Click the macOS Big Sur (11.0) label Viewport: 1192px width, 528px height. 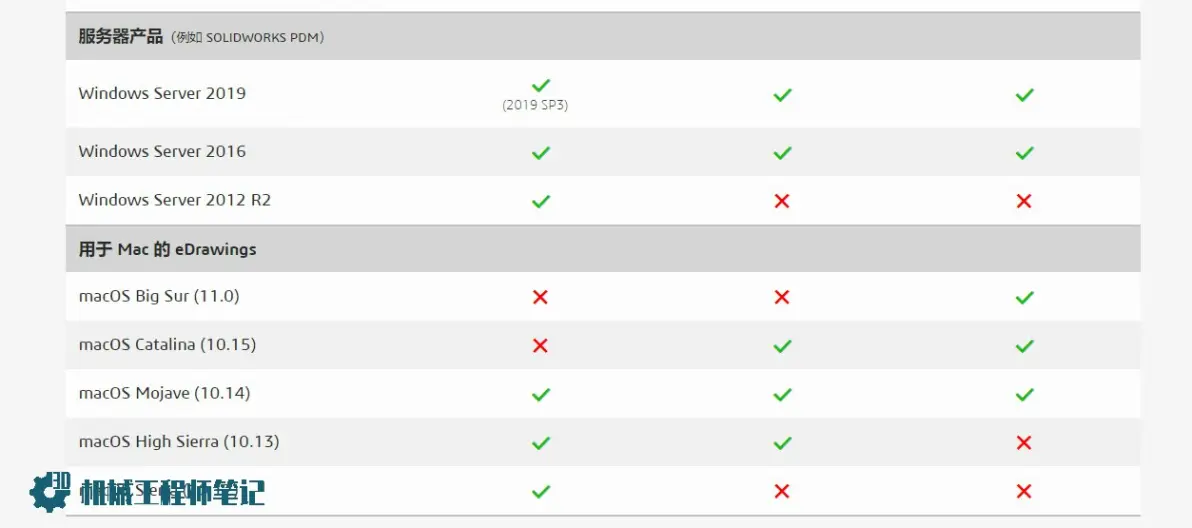pos(159,296)
